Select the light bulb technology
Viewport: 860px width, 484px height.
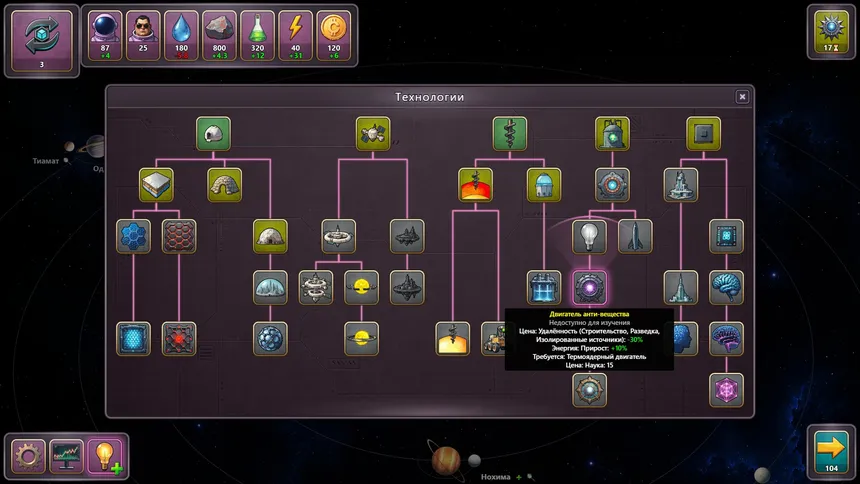pos(589,236)
